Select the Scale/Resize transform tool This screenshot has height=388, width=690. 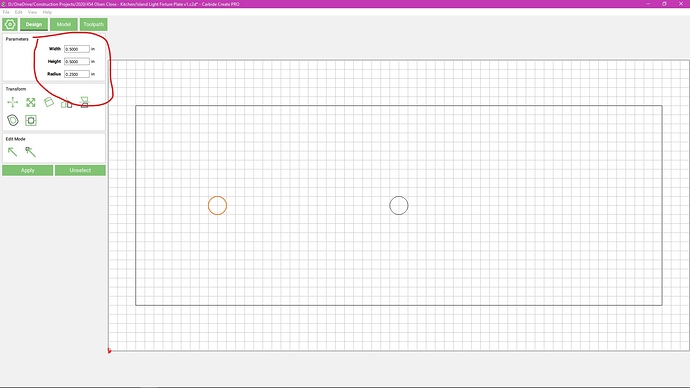point(30,102)
